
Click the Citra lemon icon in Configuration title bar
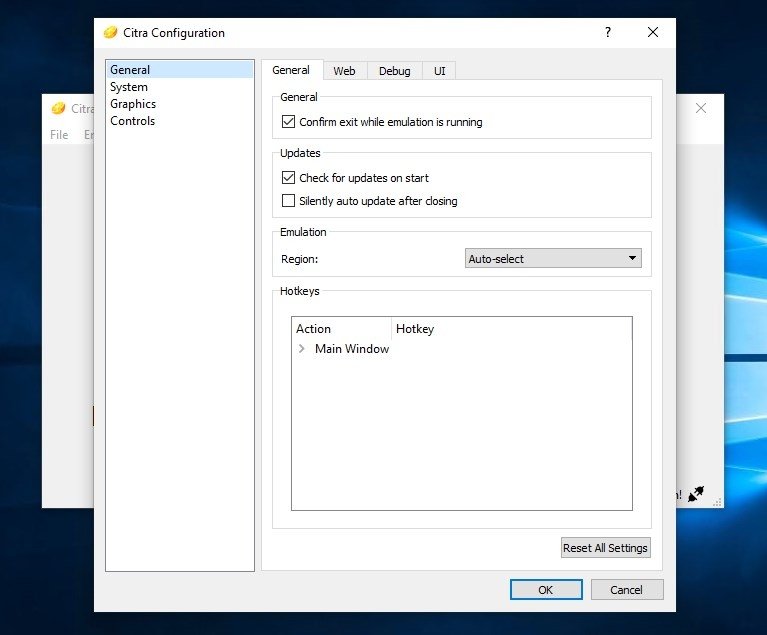pyautogui.click(x=111, y=32)
